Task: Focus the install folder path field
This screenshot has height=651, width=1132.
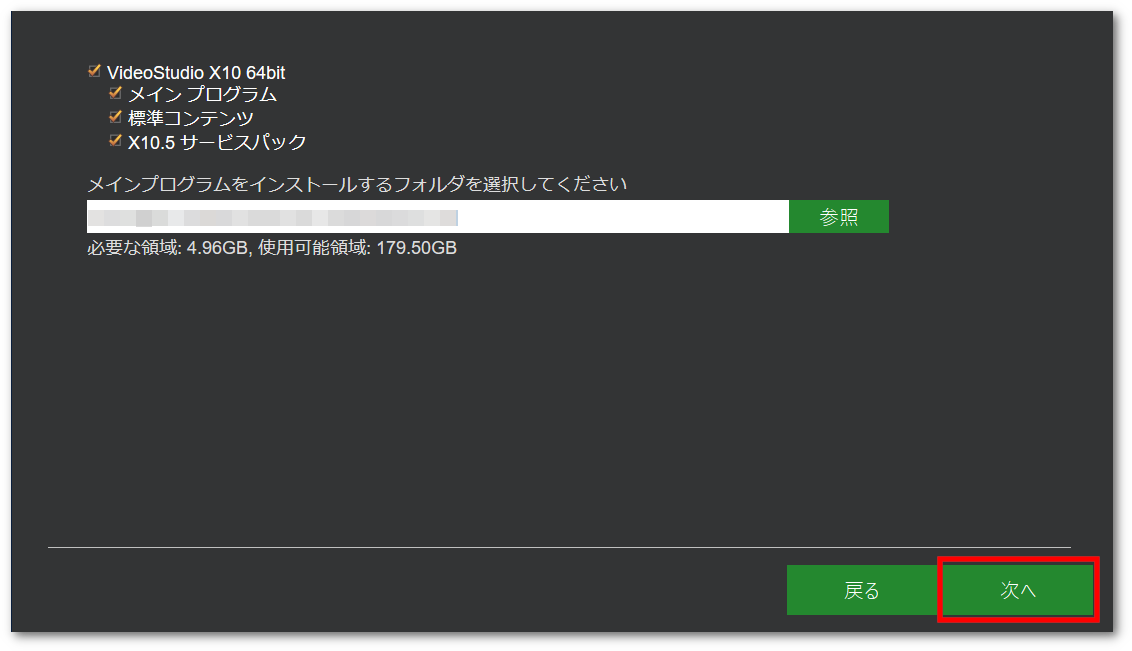Action: (x=437, y=217)
